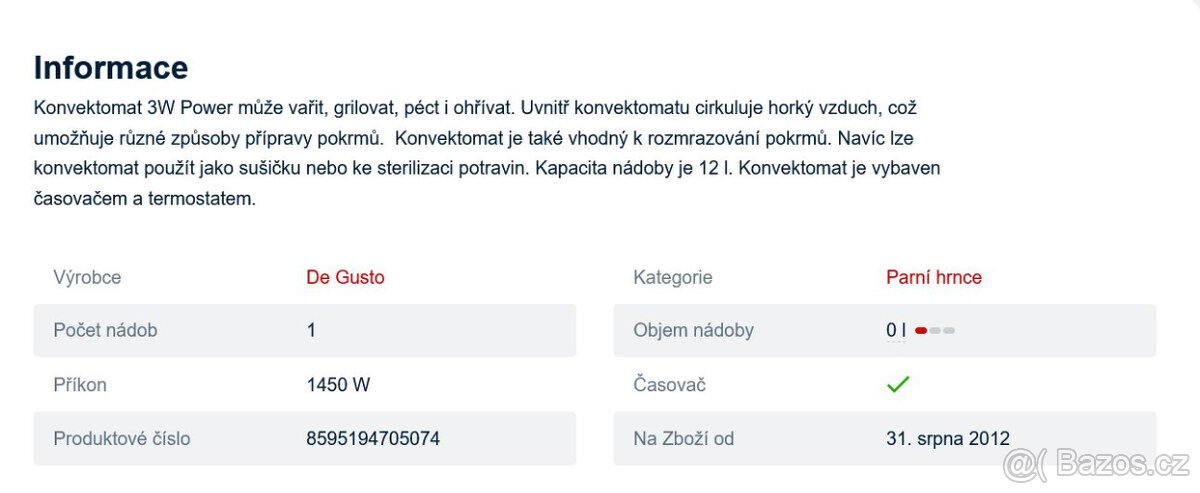Click the Objem nádoby label
1200x493 pixels.
[693, 330]
